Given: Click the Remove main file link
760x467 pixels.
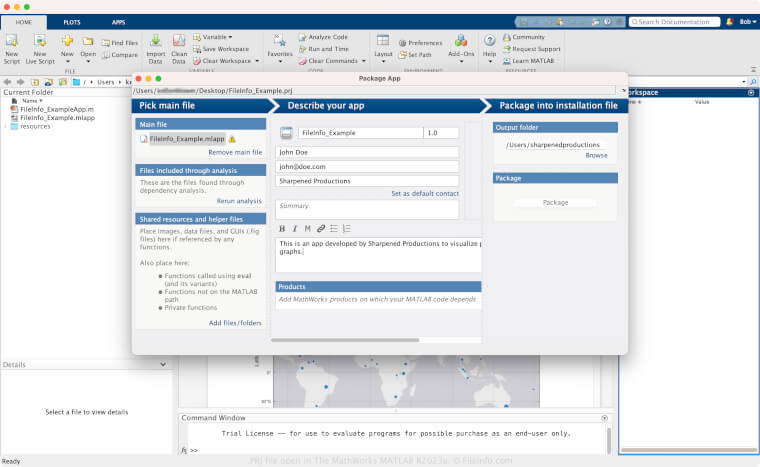Looking at the screenshot, I should pyautogui.click(x=235, y=152).
